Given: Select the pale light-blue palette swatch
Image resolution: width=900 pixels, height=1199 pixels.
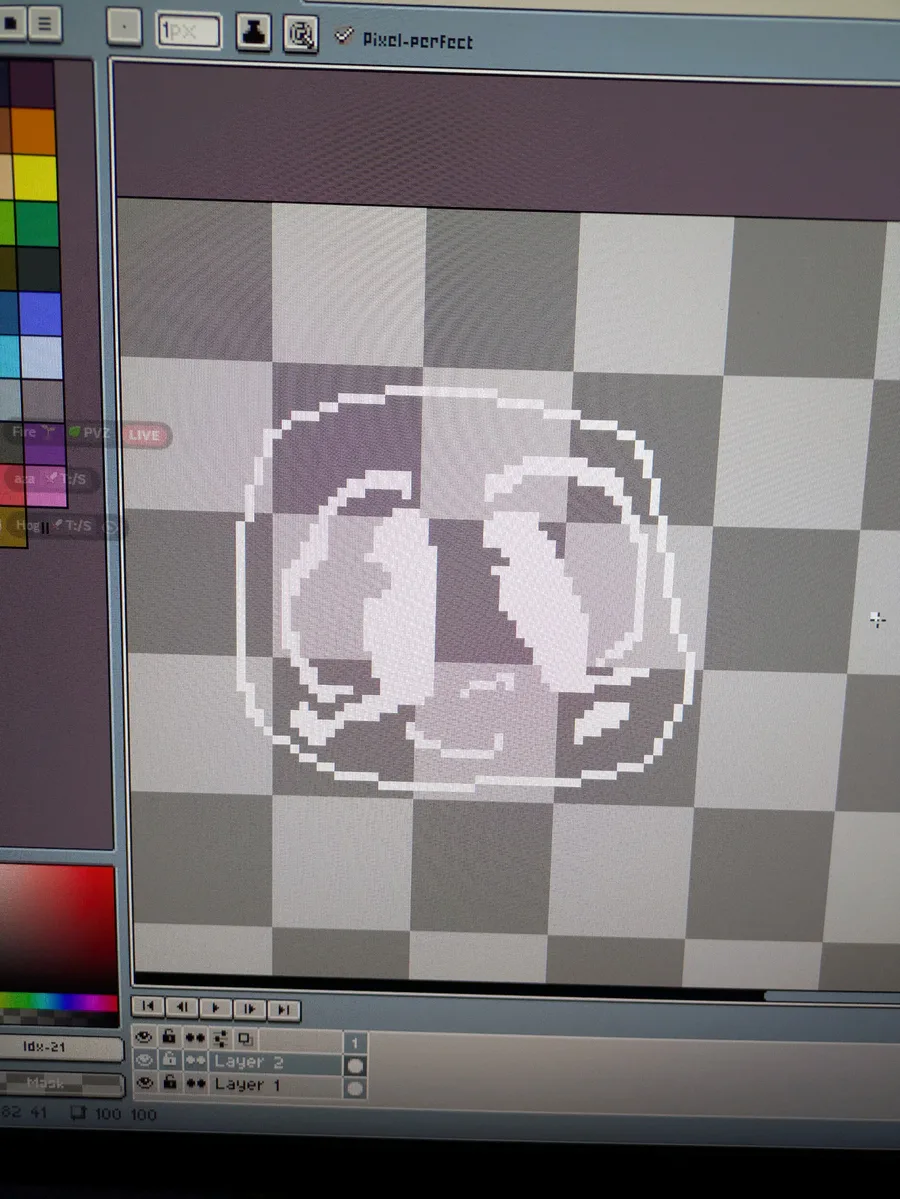Looking at the screenshot, I should 41,357.
